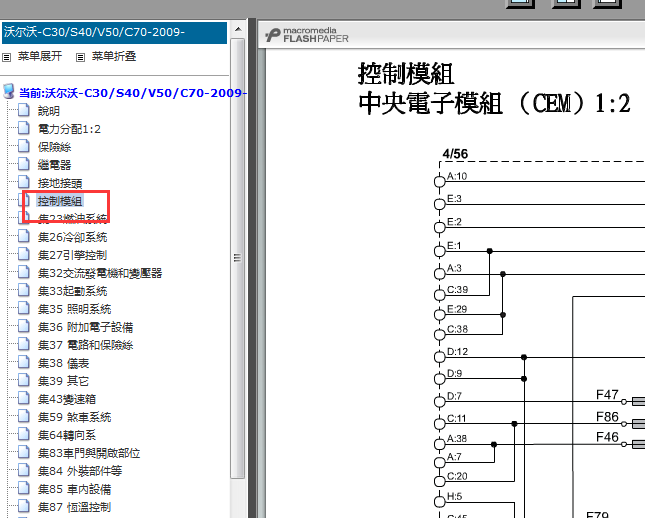Open the 繼電器 page
This screenshot has width=645, height=518.
(54, 165)
